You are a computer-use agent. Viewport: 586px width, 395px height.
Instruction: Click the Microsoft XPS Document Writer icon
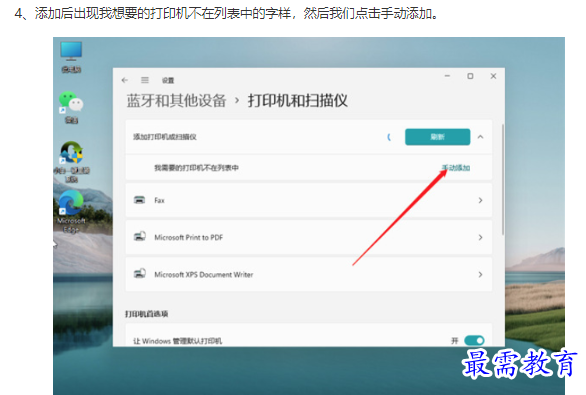[139, 274]
